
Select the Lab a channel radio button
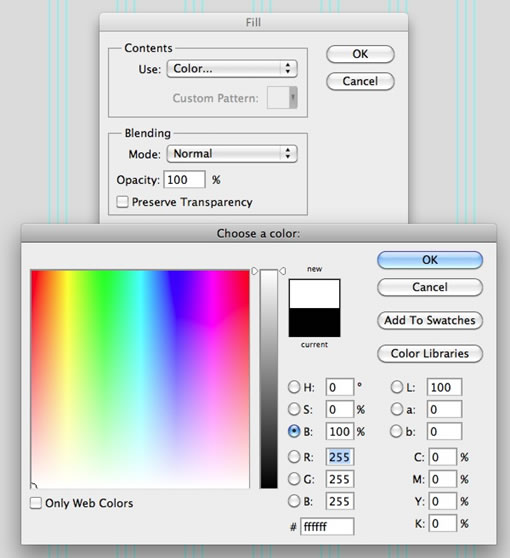coord(396,409)
